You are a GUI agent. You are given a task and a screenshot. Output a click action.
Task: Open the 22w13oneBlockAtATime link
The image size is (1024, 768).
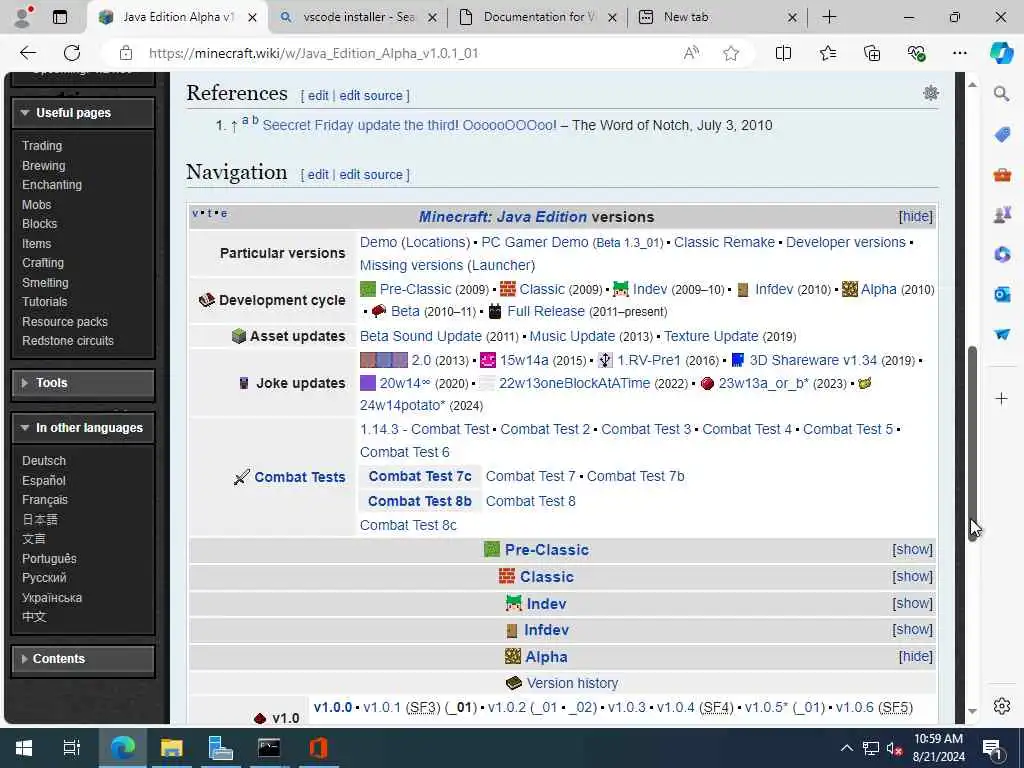(x=575, y=383)
